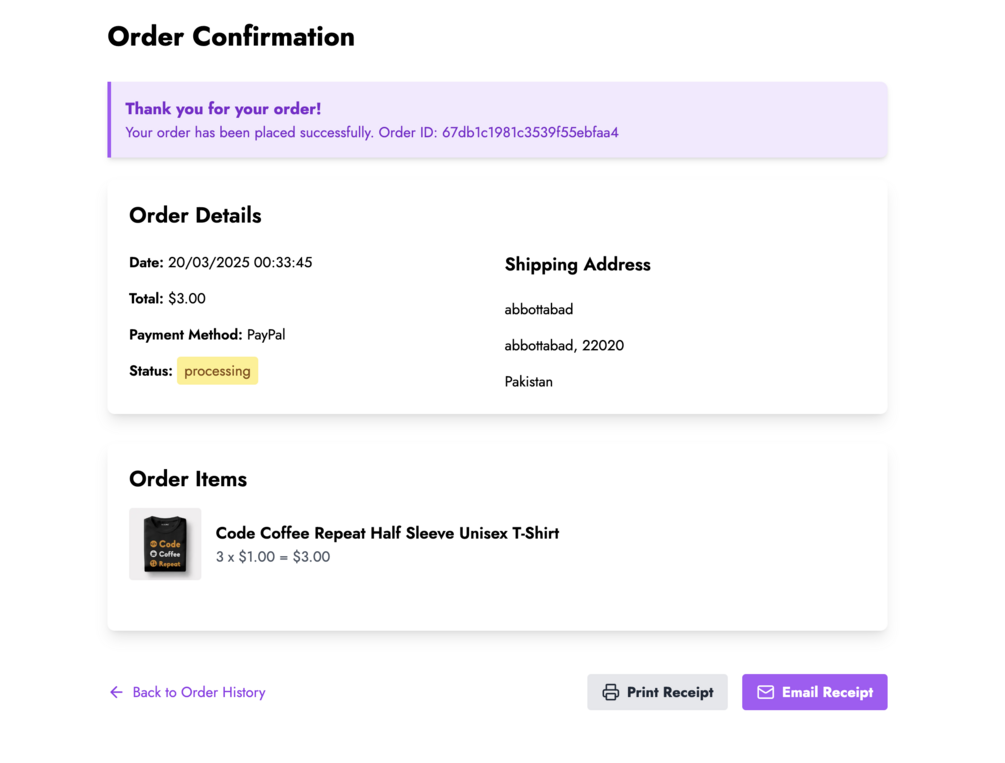Click the Shipping Address heading
Screen dimensions: 1005x763
pyautogui.click(x=577, y=265)
